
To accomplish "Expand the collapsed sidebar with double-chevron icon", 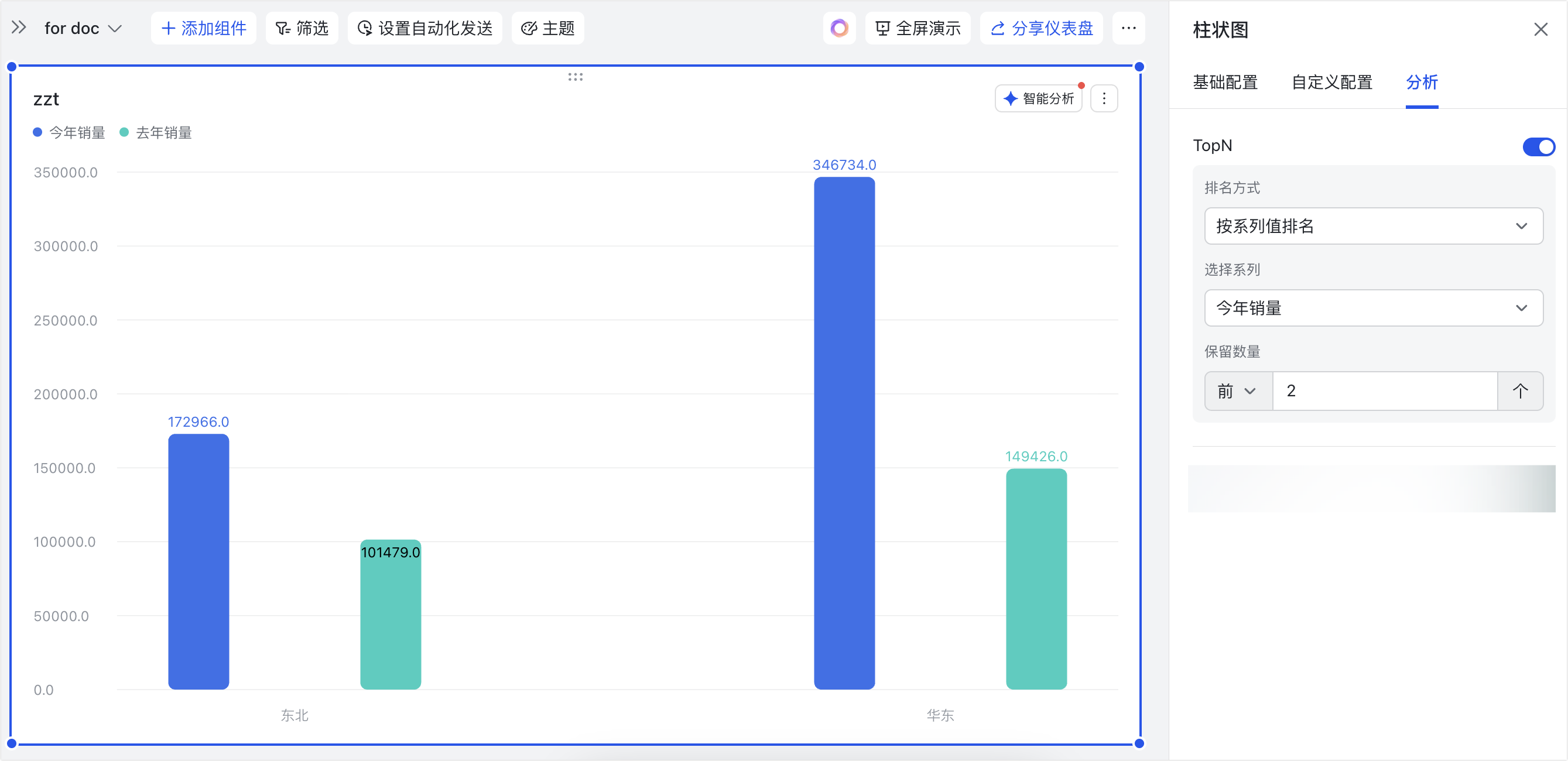I will (19, 28).
